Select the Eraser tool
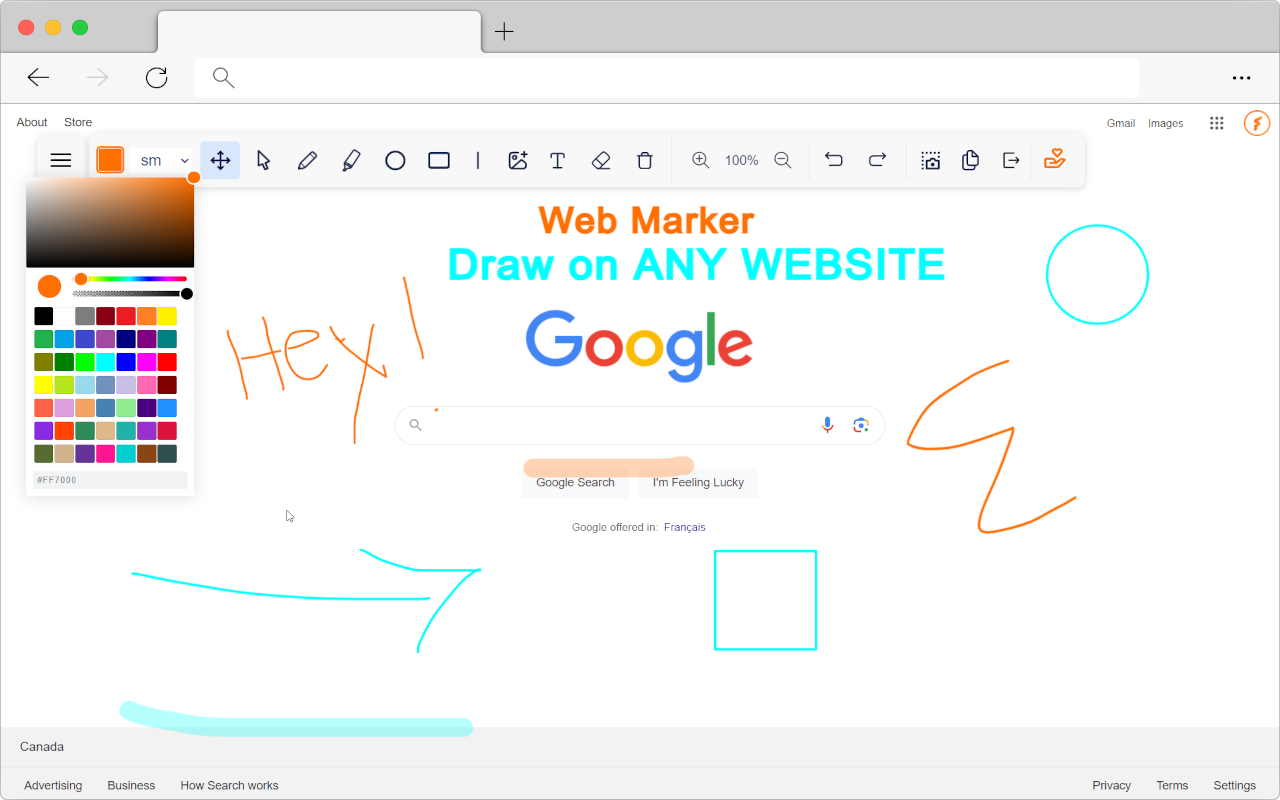Image resolution: width=1280 pixels, height=800 pixels. pyautogui.click(x=601, y=160)
